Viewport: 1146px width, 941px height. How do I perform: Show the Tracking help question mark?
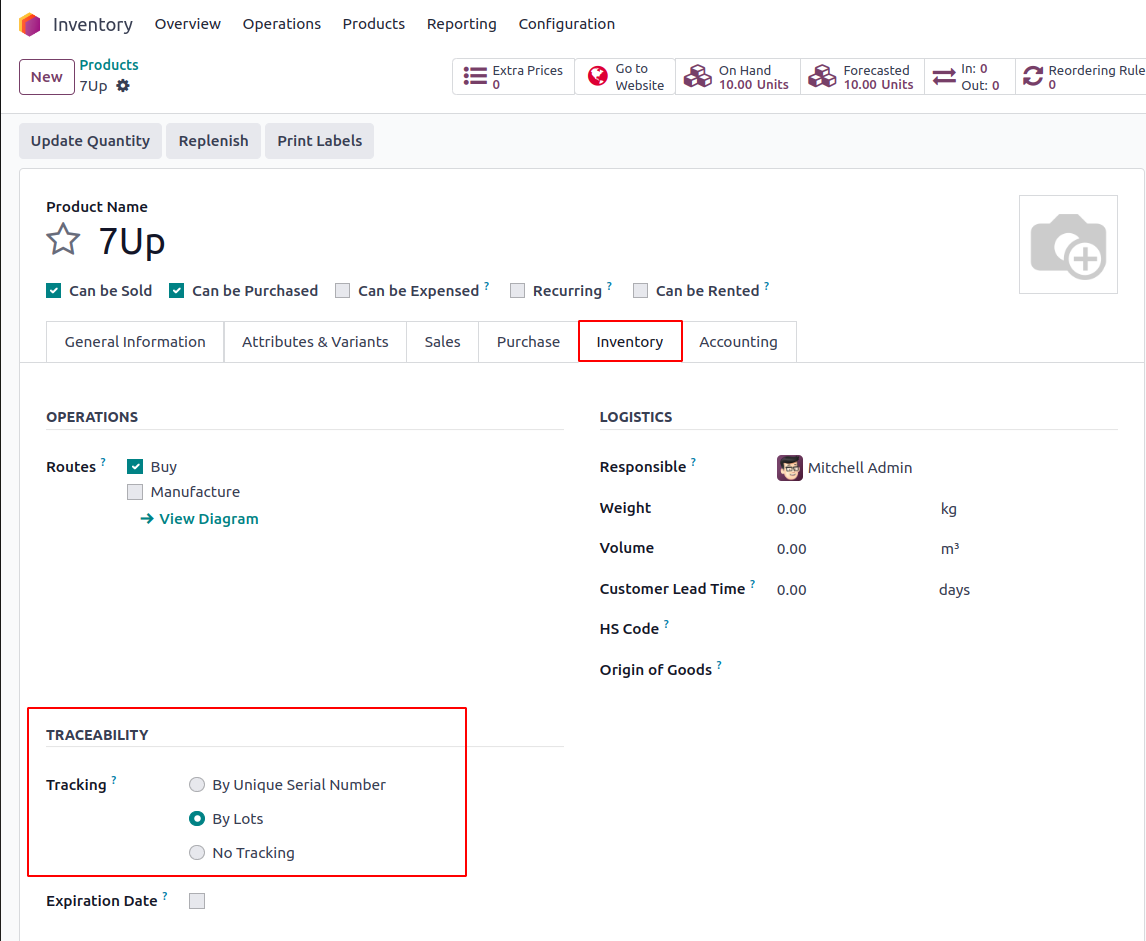pyautogui.click(x=113, y=780)
